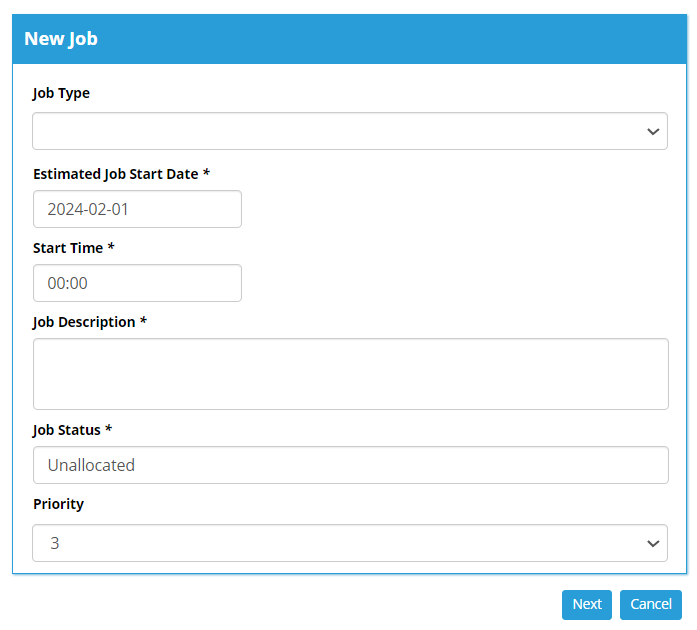The image size is (697, 630).
Task: Open the Priority dropdown showing 3
Action: [340, 543]
